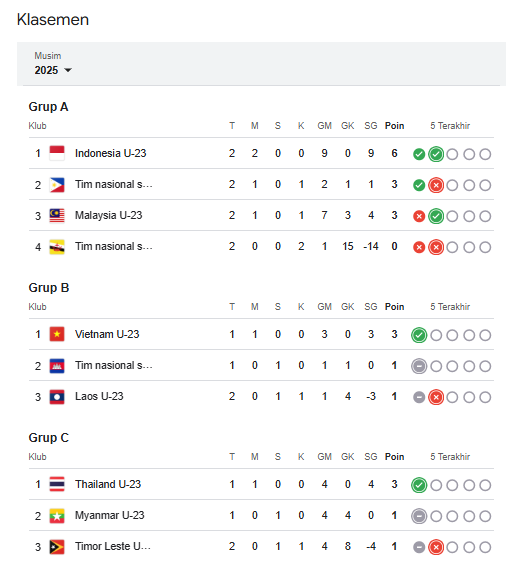Viewport: 515px width, 568px height.
Task: Open the Thailand U-23 team link
Action: click(x=108, y=484)
